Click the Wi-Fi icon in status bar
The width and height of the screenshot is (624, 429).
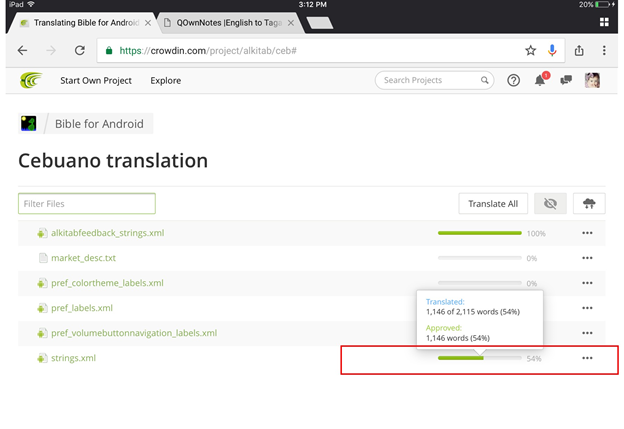(31, 4)
